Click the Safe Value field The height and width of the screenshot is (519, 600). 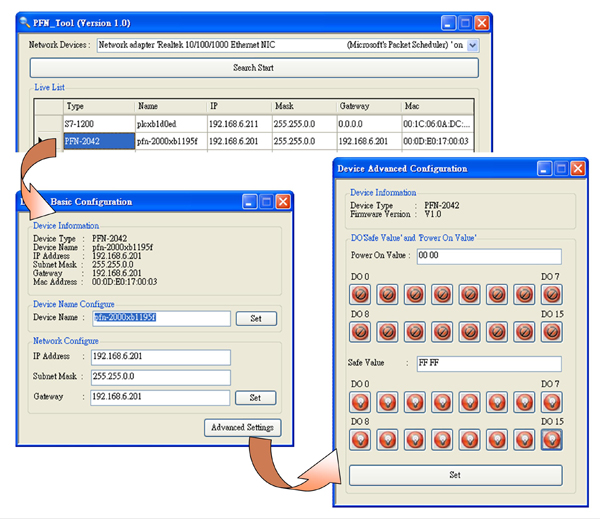point(489,363)
